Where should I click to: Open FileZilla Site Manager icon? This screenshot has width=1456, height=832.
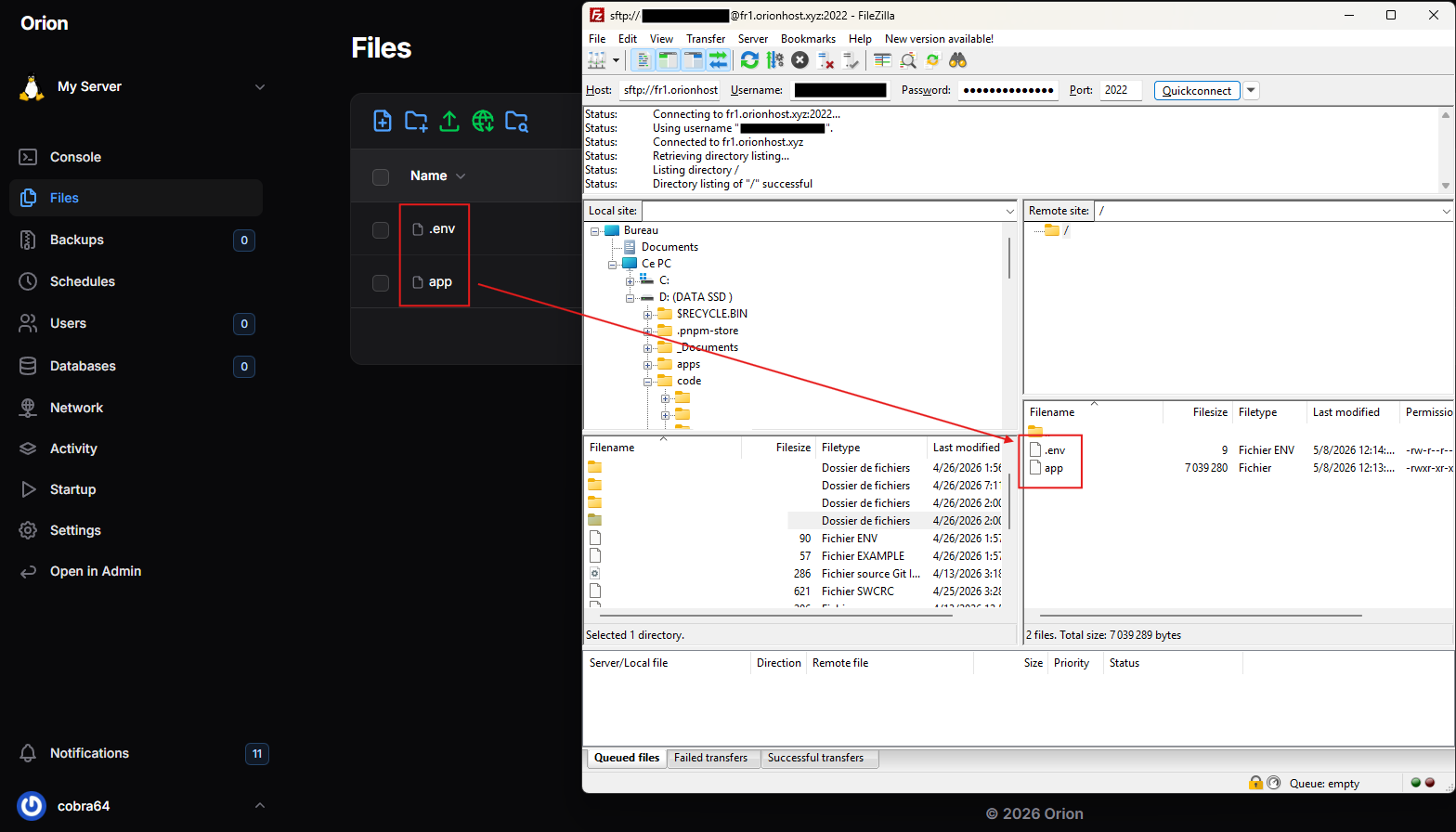597,60
